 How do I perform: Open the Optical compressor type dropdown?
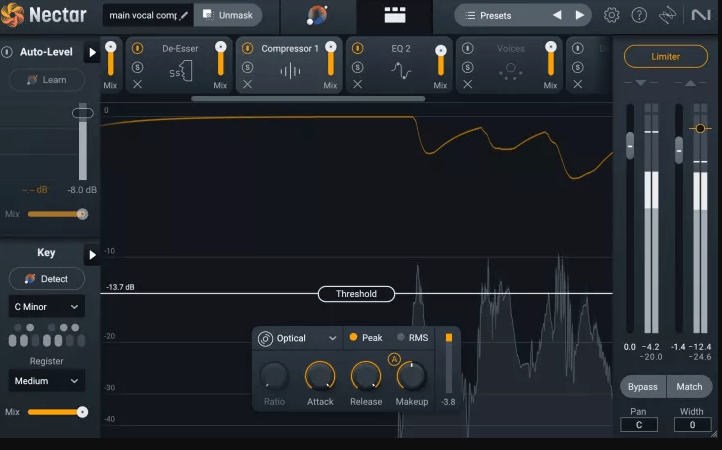299,339
